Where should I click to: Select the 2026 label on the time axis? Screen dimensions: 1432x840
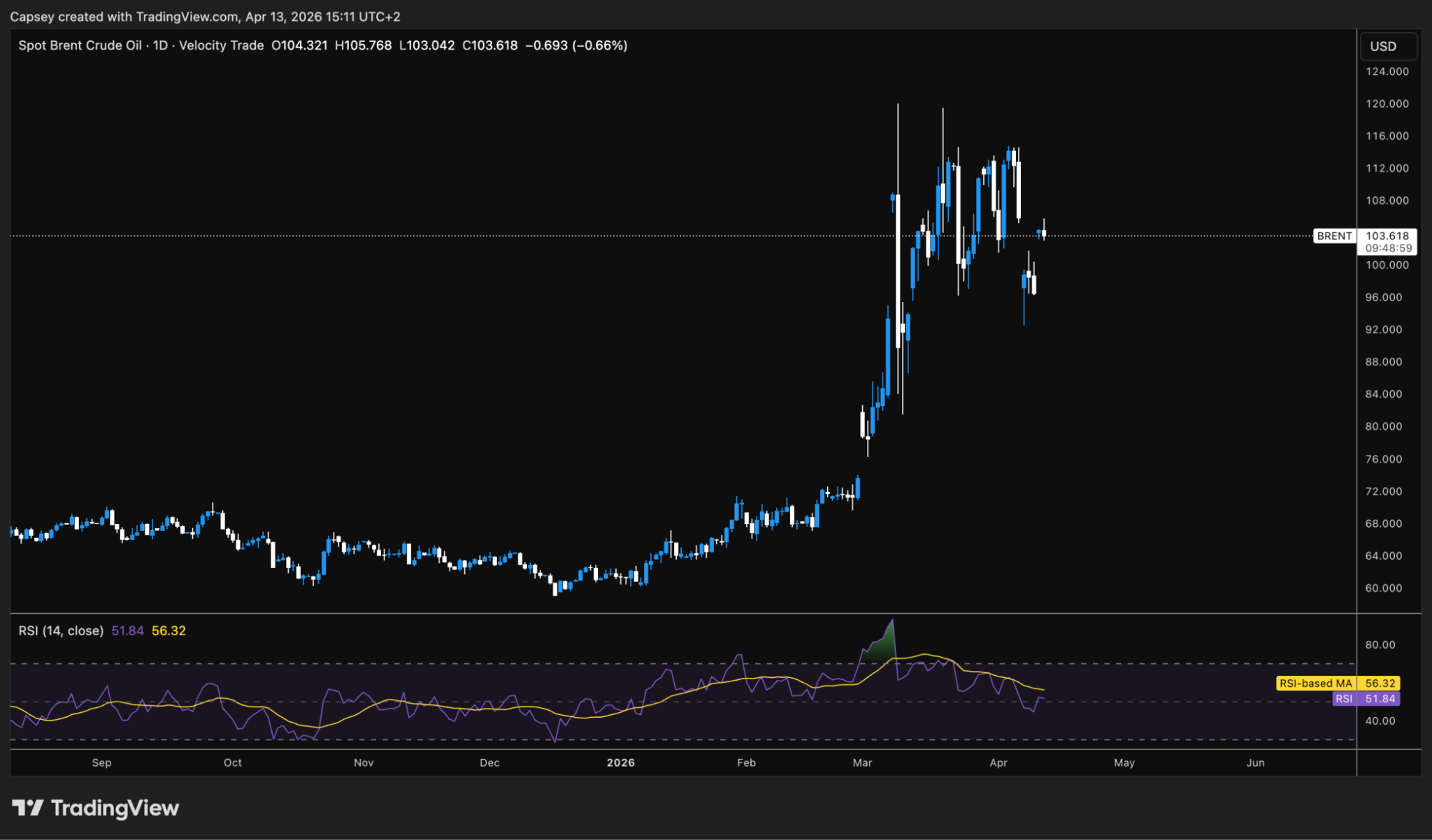622,763
